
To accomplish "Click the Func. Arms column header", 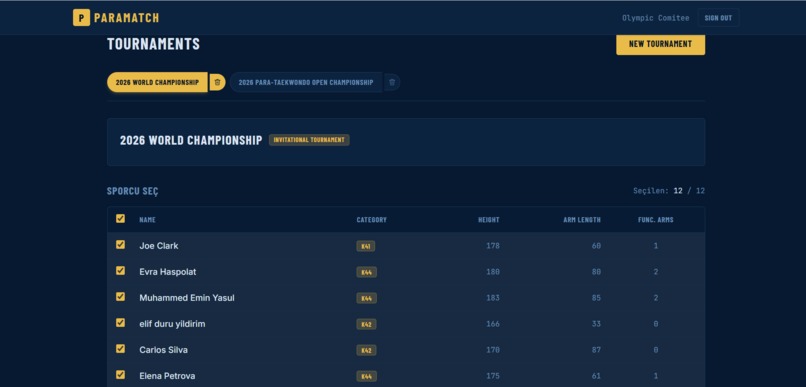I will click(656, 220).
